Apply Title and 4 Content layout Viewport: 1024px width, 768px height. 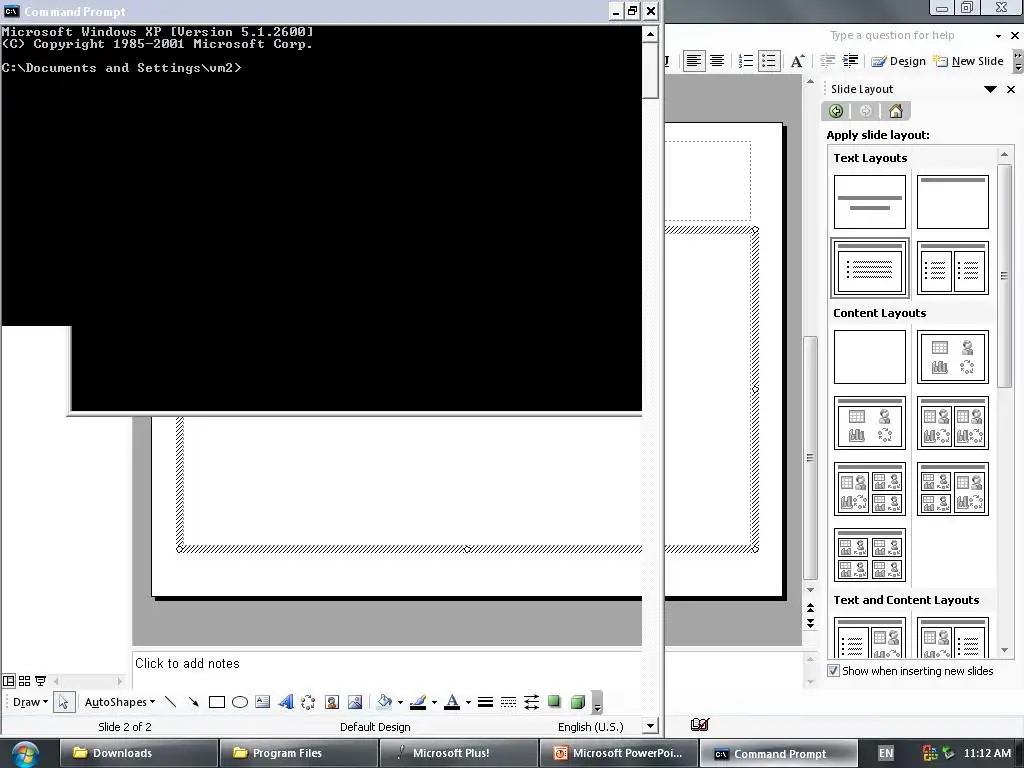[869, 555]
